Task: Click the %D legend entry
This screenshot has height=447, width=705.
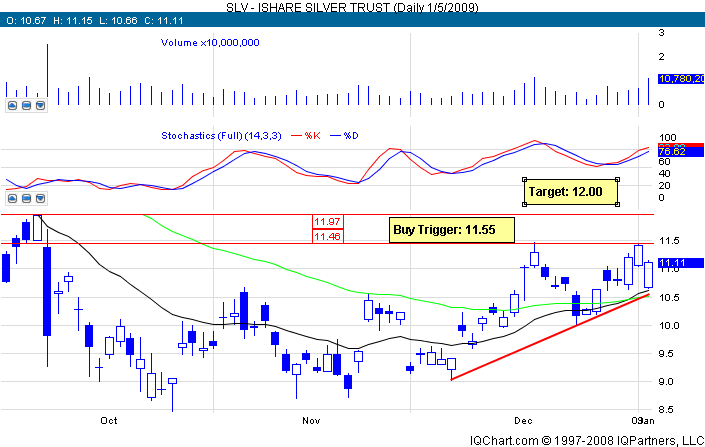Action: click(344, 136)
